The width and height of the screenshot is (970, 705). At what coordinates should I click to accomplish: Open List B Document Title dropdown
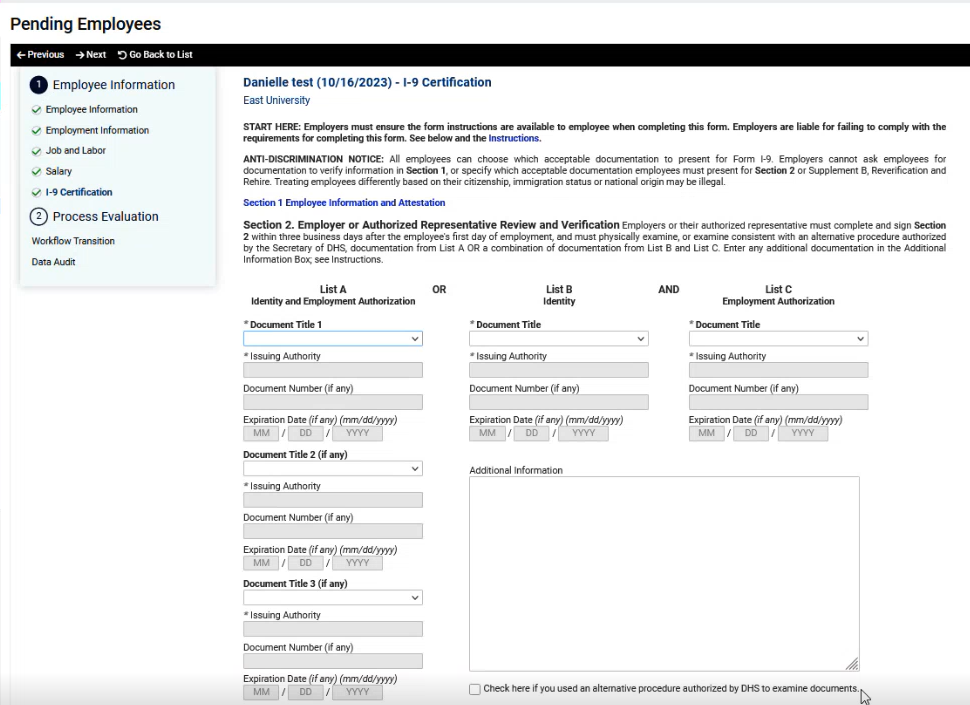click(558, 339)
